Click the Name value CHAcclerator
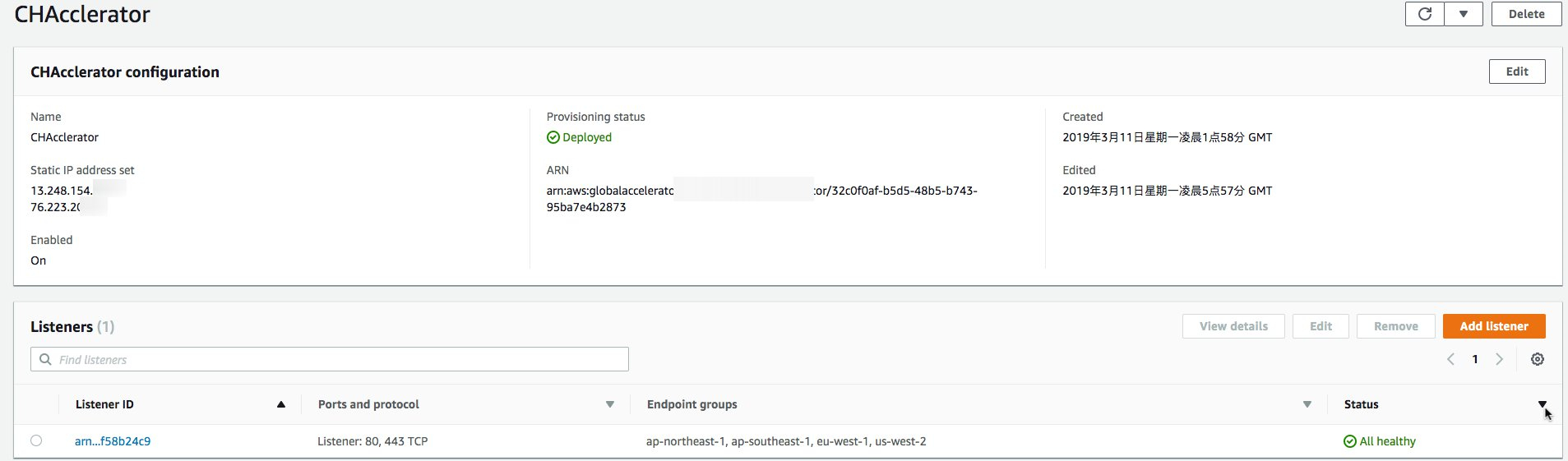 (64, 137)
